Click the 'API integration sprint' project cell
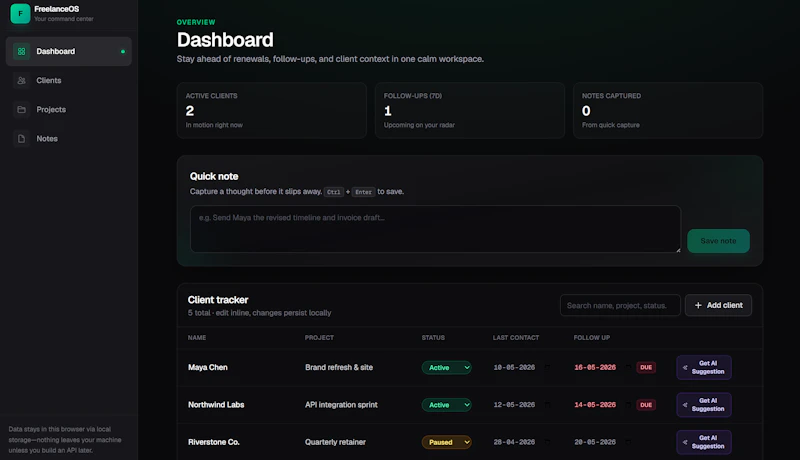800x460 pixels. tap(341, 405)
